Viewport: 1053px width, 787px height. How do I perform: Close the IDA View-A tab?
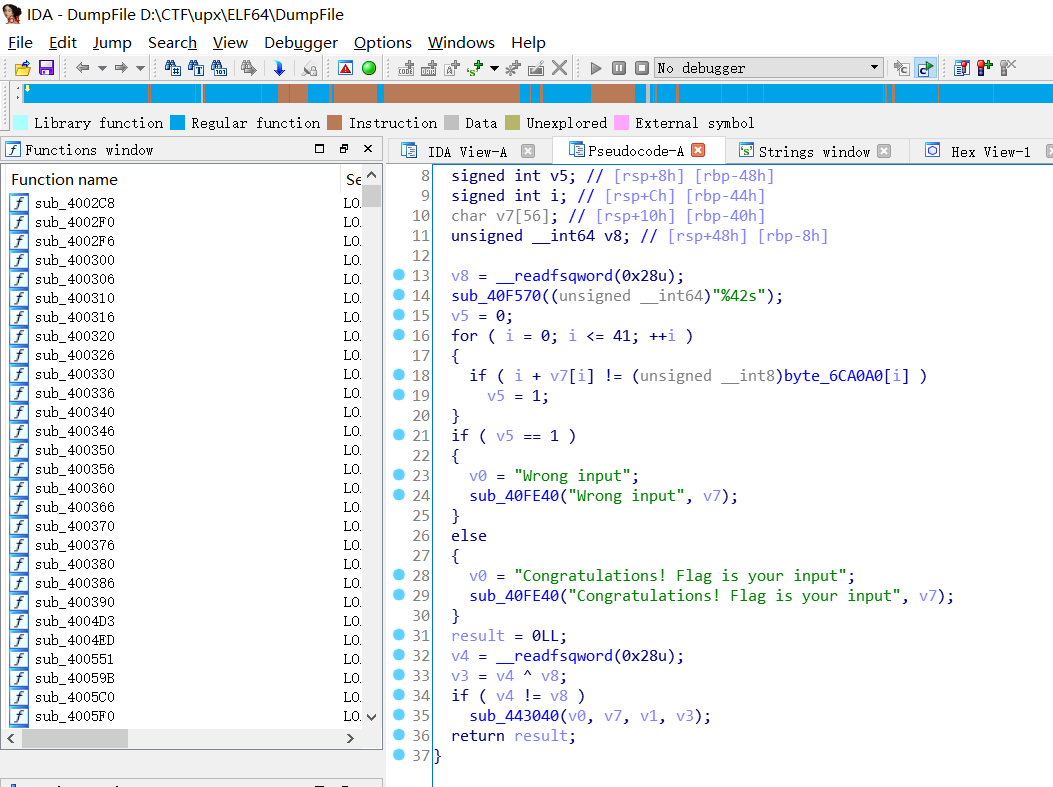pos(528,151)
